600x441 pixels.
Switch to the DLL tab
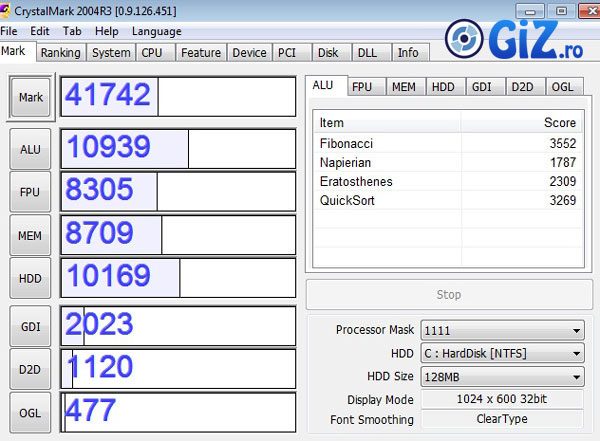371,52
